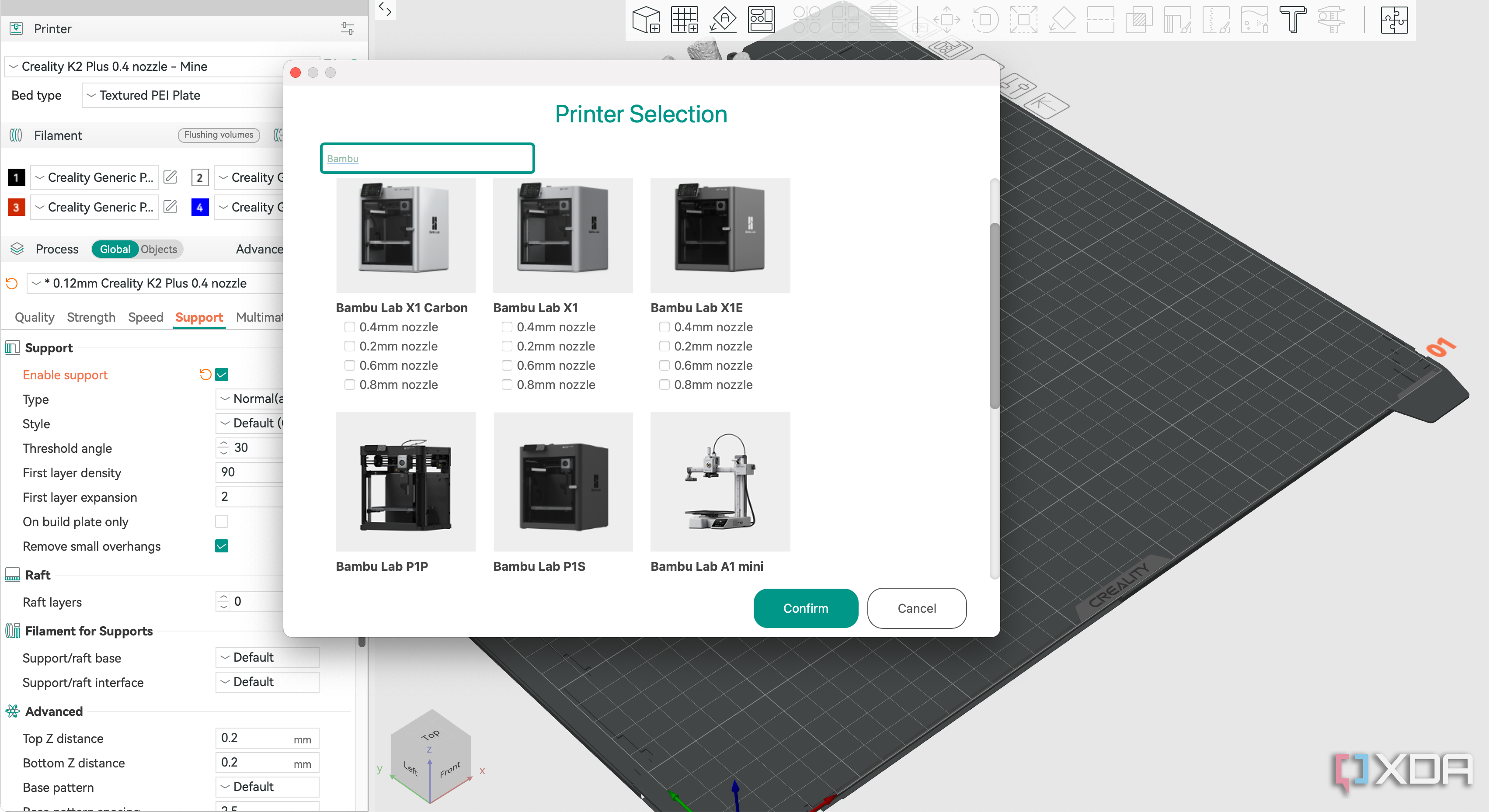Open the Base pattern dropdown
The width and height of the screenshot is (1489, 812).
coord(267,787)
